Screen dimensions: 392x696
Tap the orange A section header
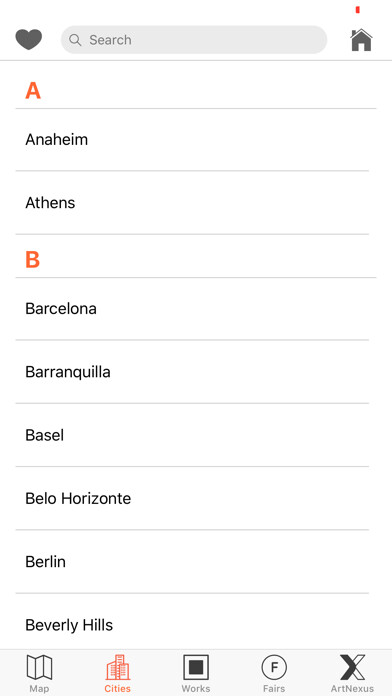tap(33, 91)
